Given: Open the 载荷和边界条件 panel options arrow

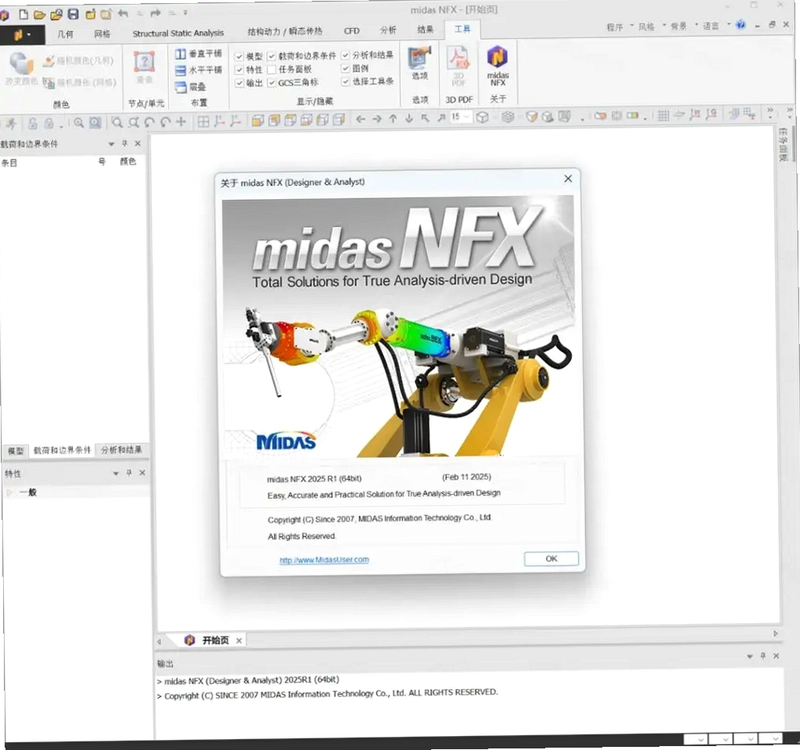Looking at the screenshot, I should point(111,144).
